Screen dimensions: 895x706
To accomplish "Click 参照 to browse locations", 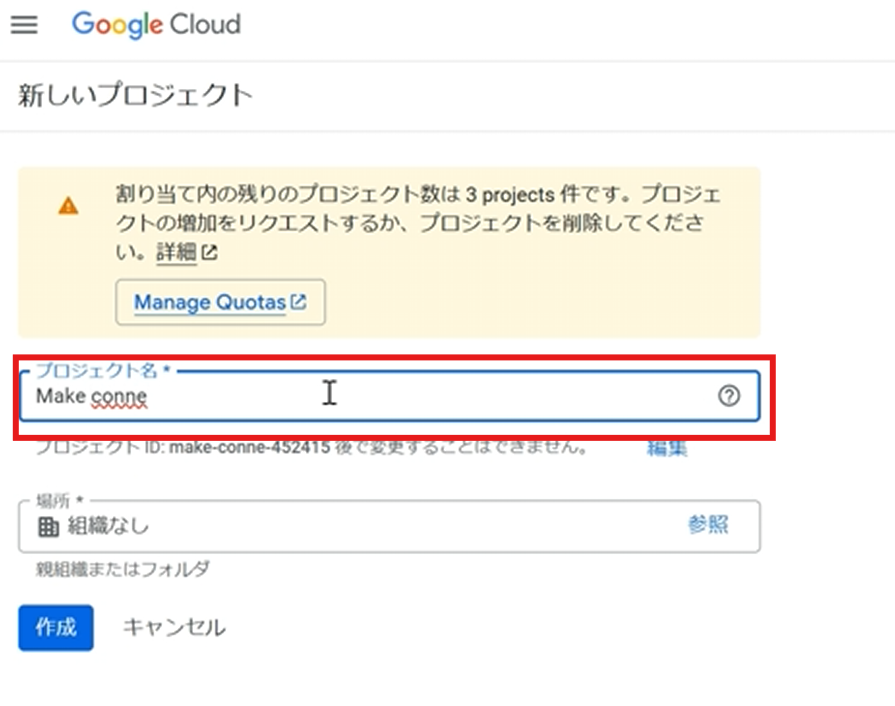I will 708,525.
